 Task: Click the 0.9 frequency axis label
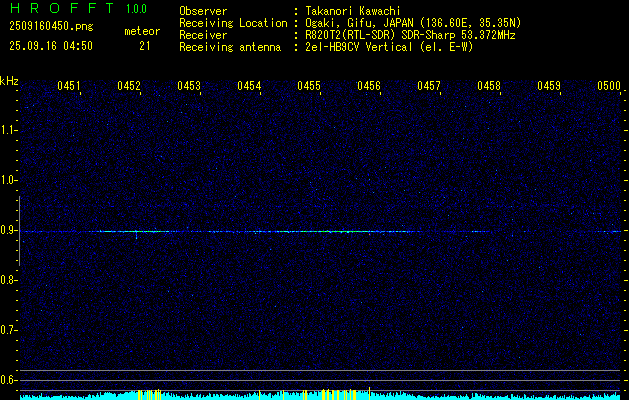point(9,230)
